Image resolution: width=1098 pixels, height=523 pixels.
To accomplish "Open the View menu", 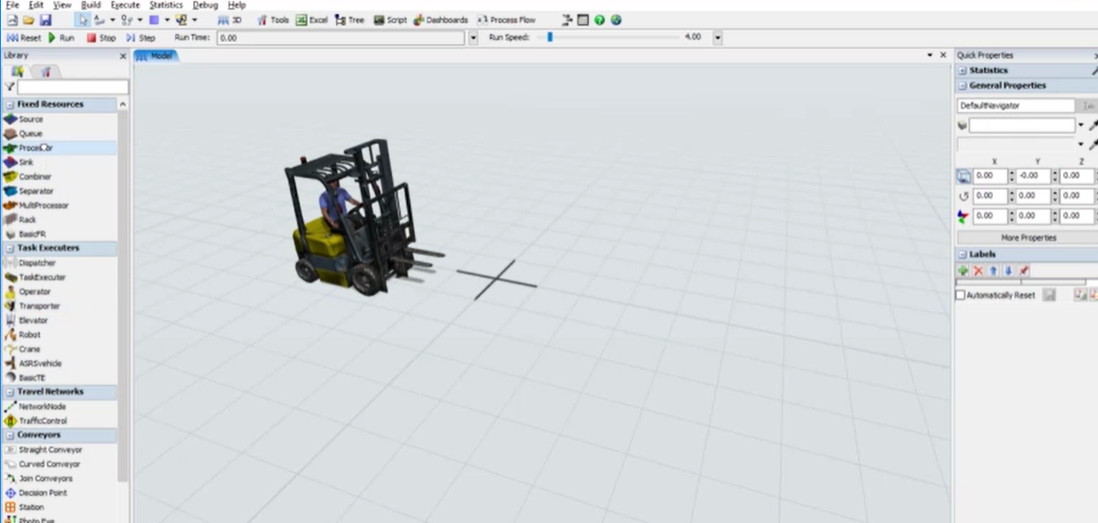I will (62, 5).
